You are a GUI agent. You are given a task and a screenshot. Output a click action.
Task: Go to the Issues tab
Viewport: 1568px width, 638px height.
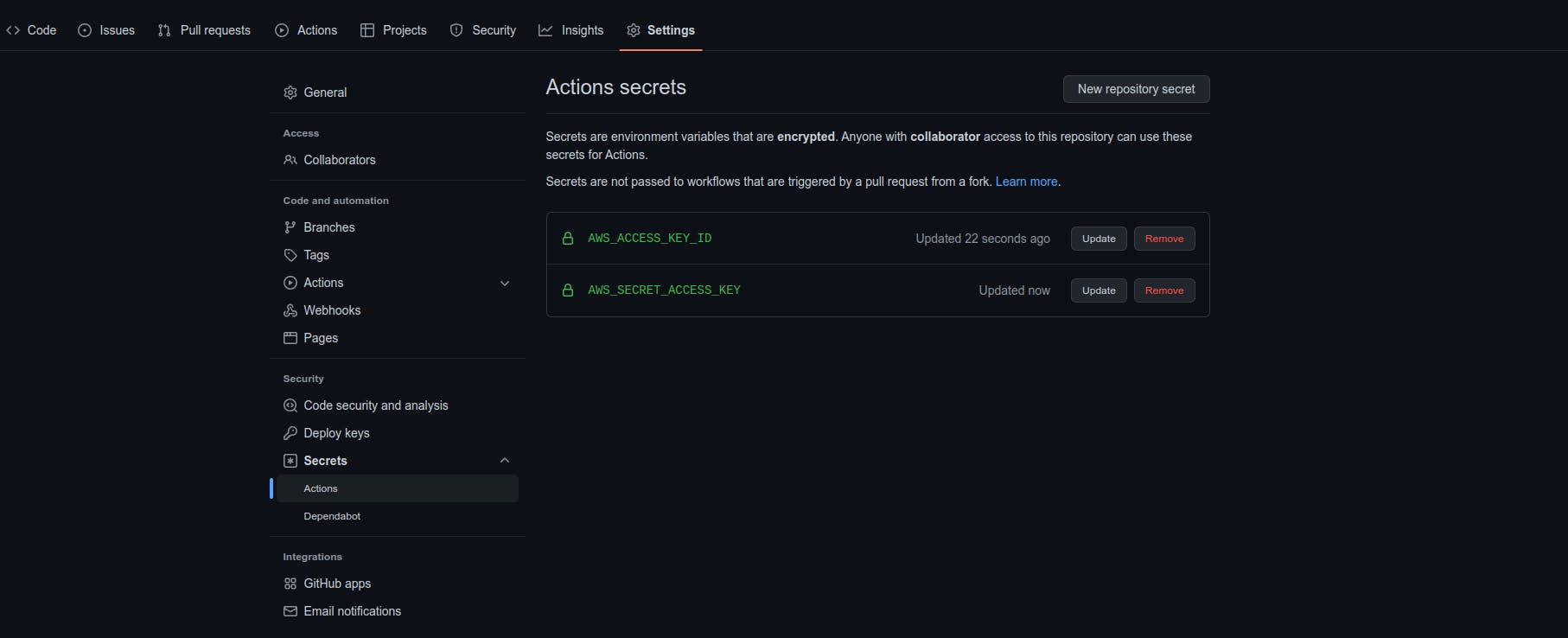coord(106,30)
